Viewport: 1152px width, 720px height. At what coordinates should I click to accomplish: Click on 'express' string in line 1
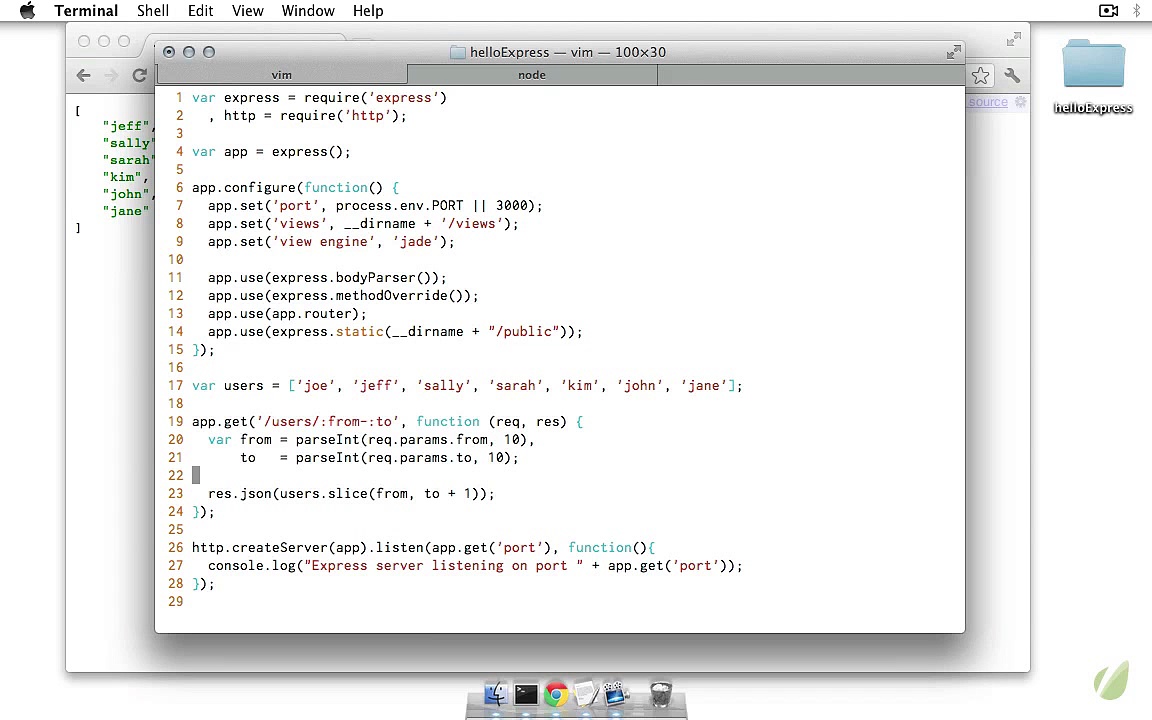(x=403, y=98)
